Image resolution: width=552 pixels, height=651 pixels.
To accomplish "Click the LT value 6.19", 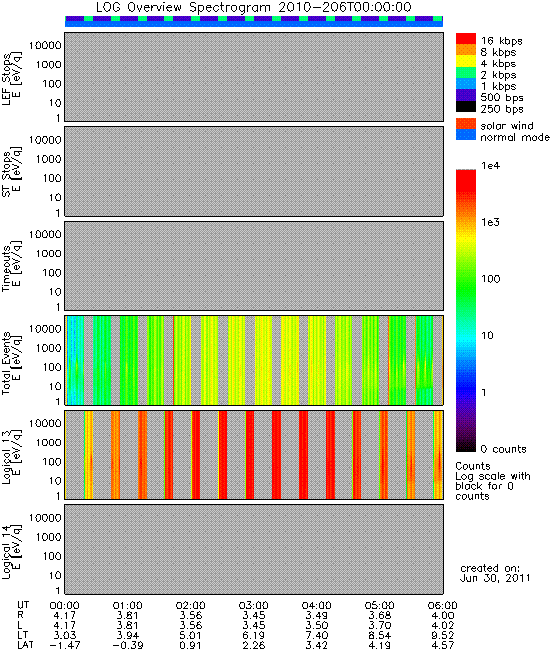I will [254, 636].
